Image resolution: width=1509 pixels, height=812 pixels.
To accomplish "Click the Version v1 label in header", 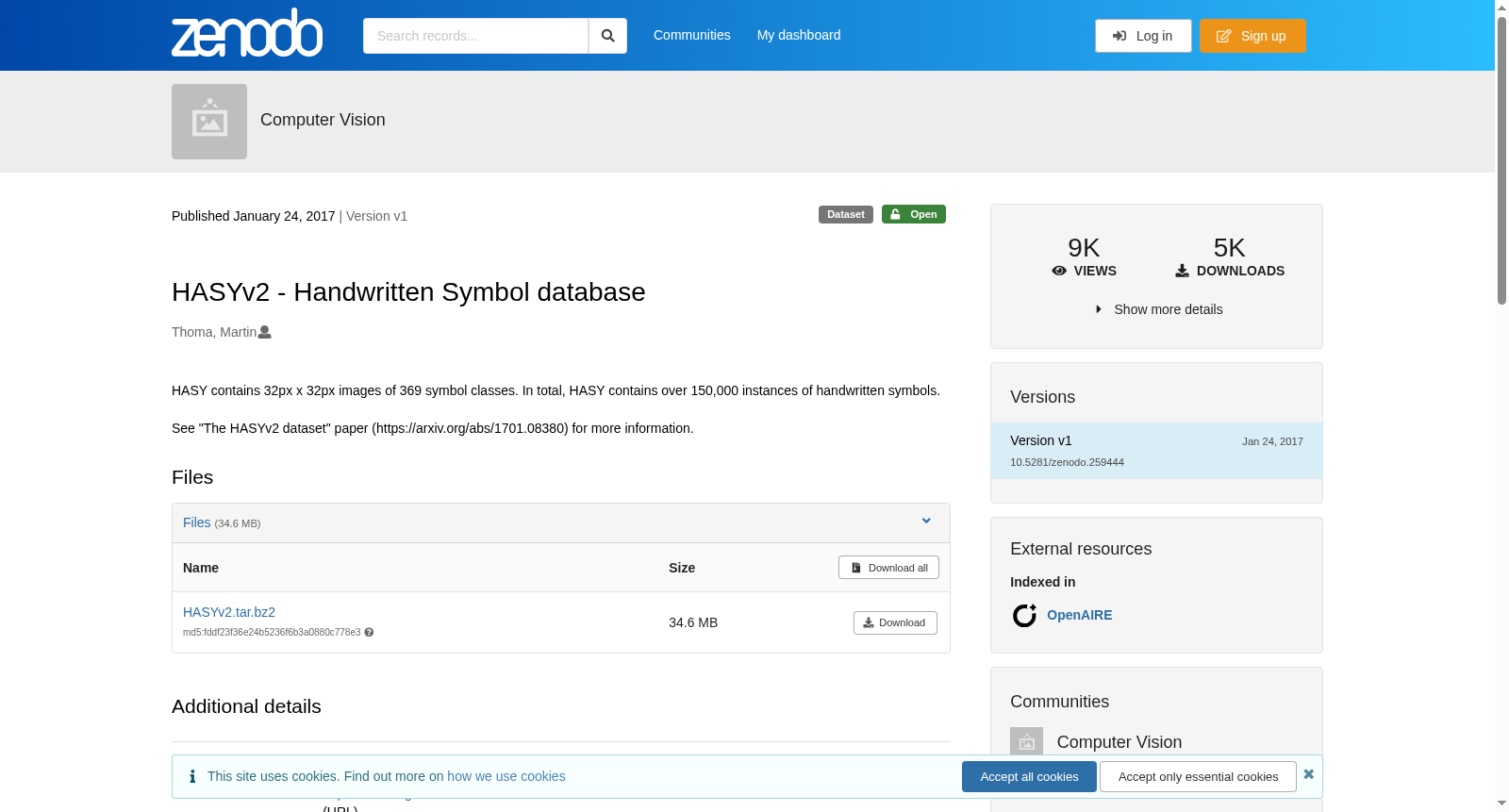I will [376, 216].
